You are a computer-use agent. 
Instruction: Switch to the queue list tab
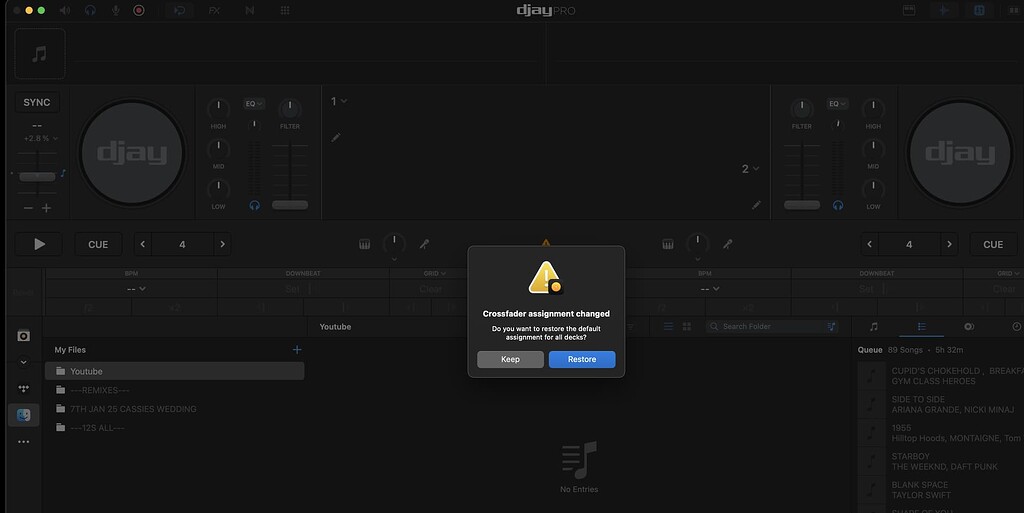pyautogui.click(x=922, y=327)
